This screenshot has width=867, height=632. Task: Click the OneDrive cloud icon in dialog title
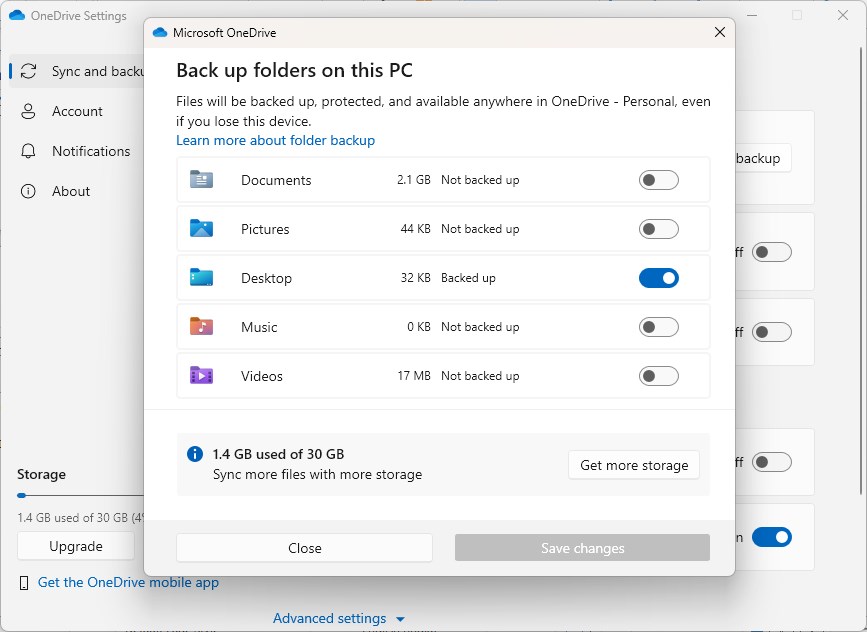click(x=160, y=33)
